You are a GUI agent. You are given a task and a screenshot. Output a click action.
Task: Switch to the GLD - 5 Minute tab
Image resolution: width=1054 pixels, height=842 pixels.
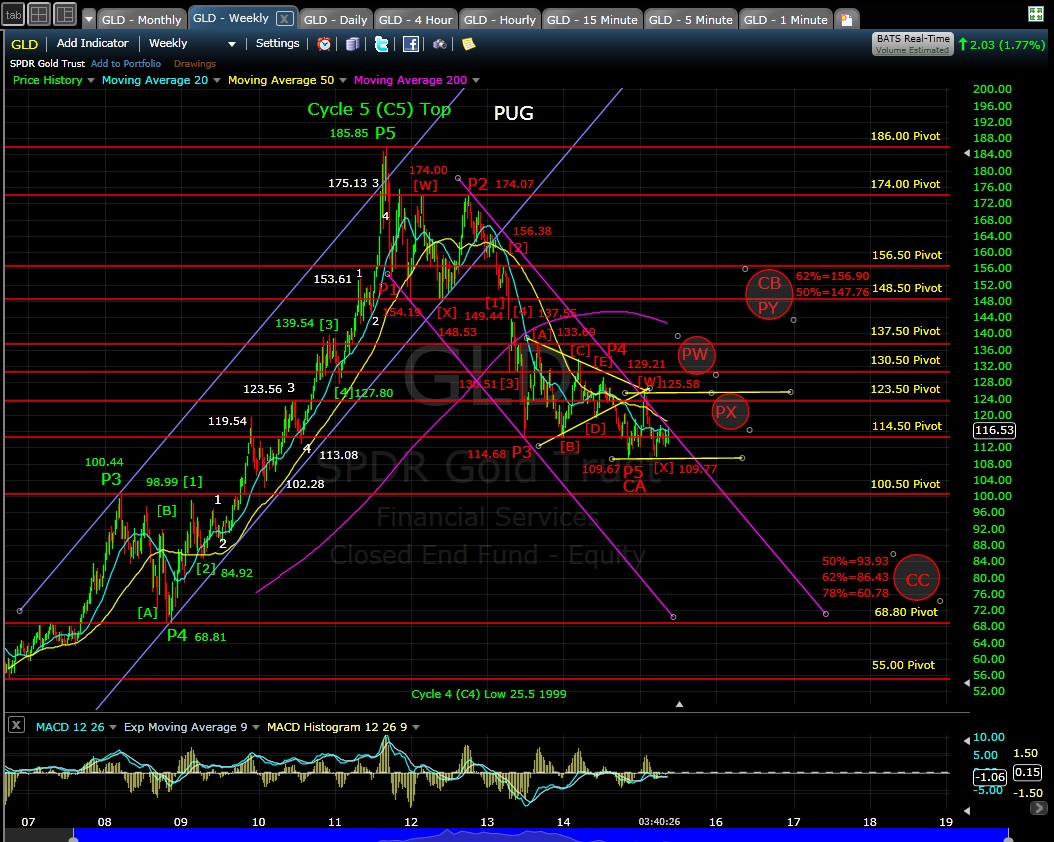click(x=690, y=19)
